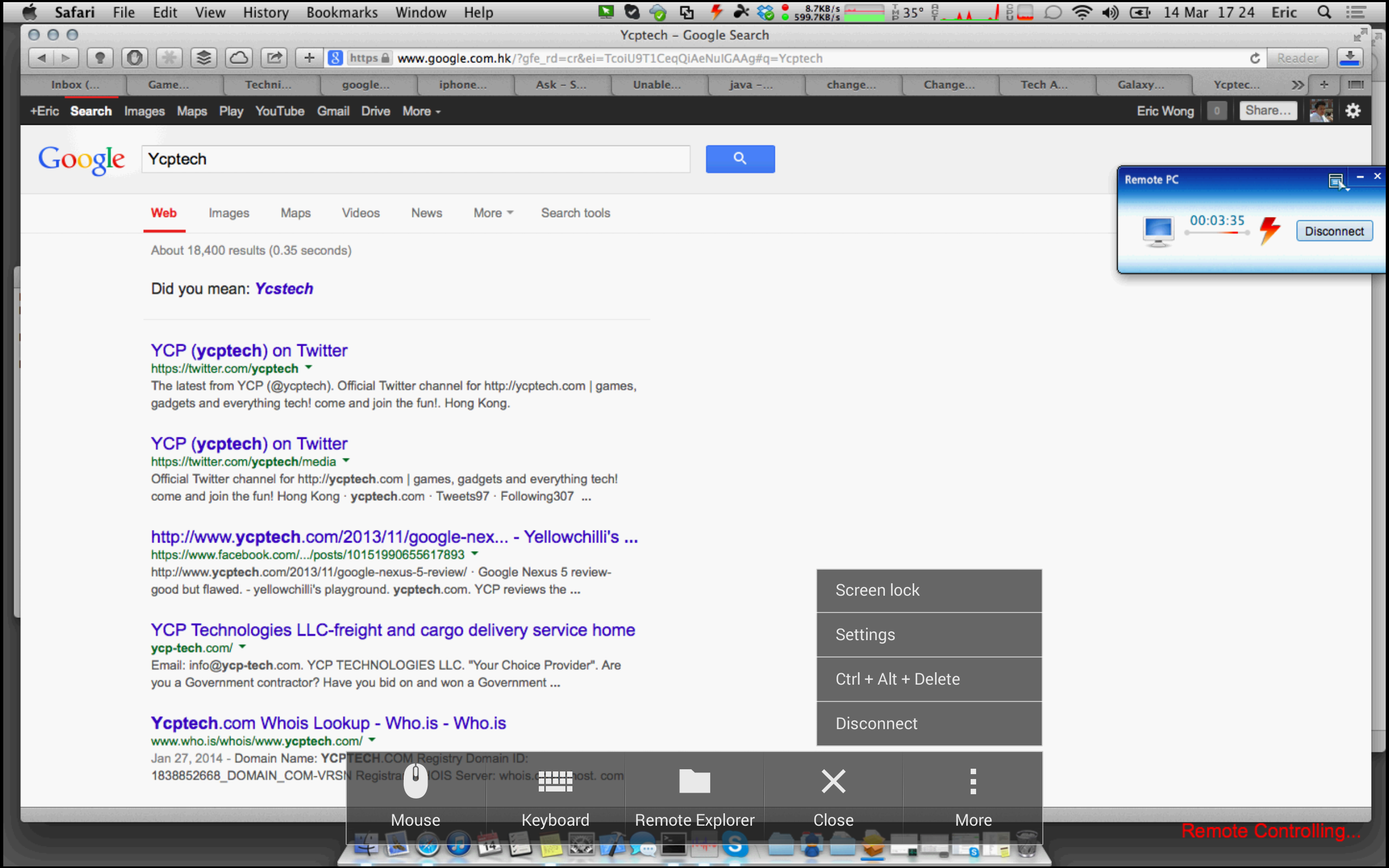Image resolution: width=1389 pixels, height=868 pixels.
Task: Open Drive in Google black bar
Action: pos(376,111)
